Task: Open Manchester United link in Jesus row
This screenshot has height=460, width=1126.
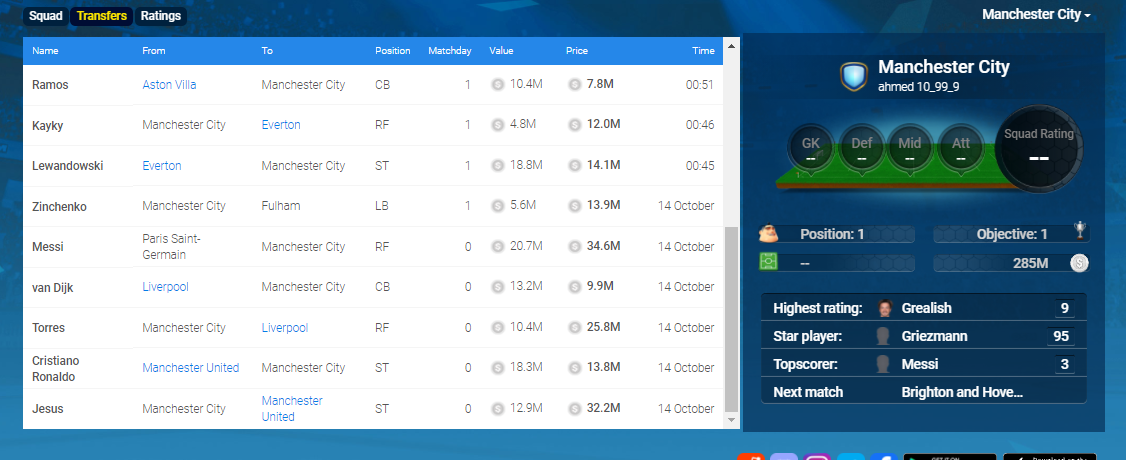Action: (292, 408)
